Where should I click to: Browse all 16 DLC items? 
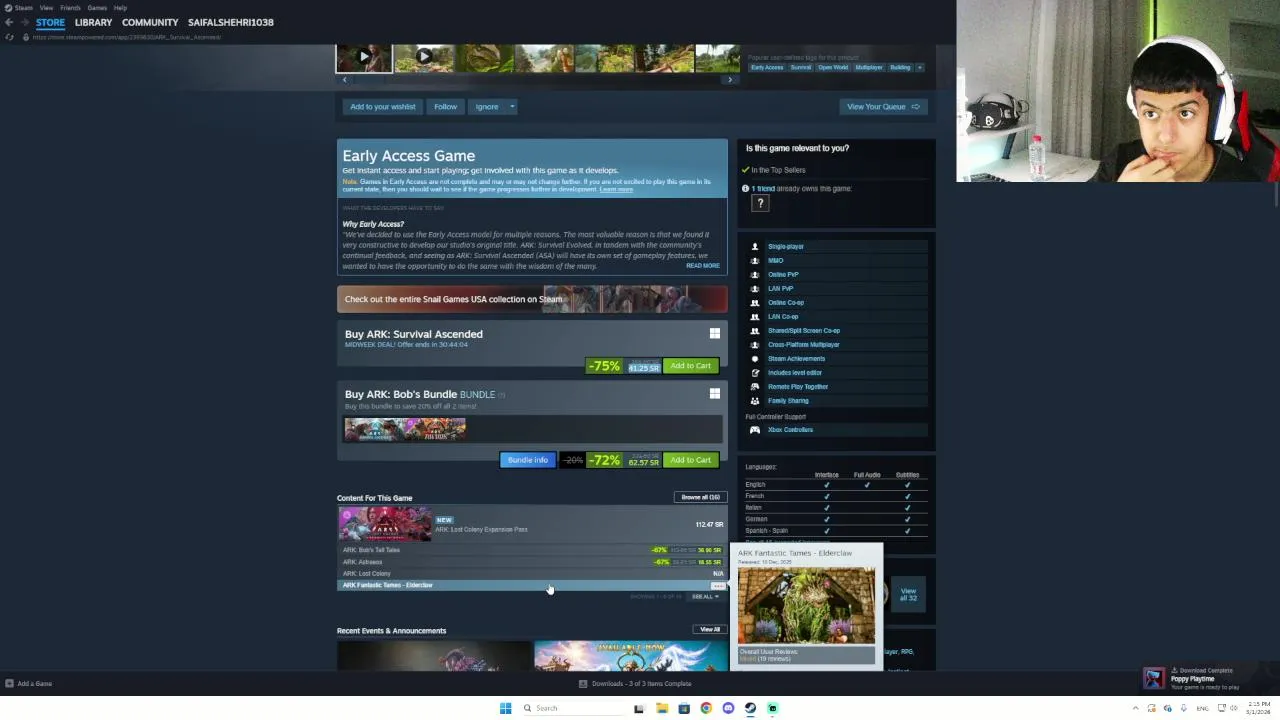click(700, 497)
